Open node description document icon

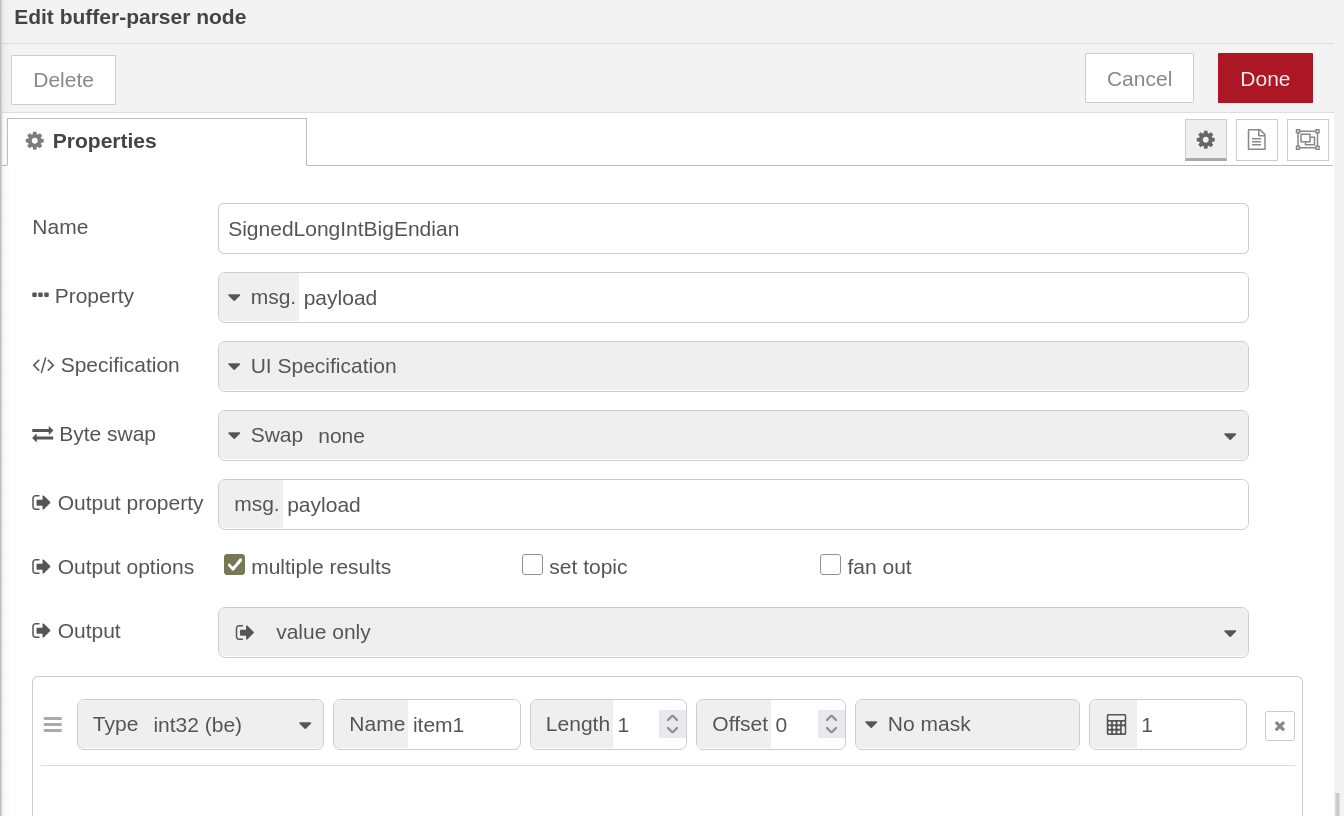1257,140
